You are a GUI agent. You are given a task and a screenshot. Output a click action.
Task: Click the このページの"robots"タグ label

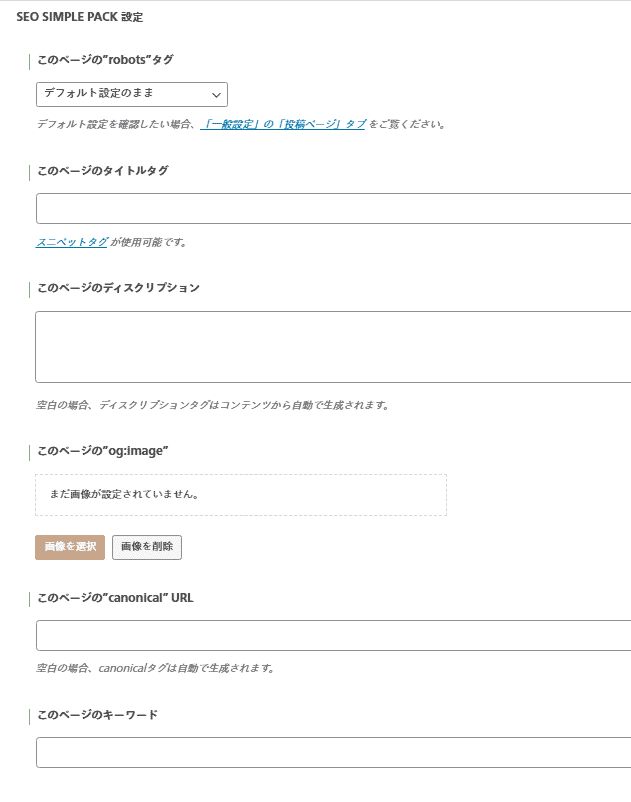(105, 60)
